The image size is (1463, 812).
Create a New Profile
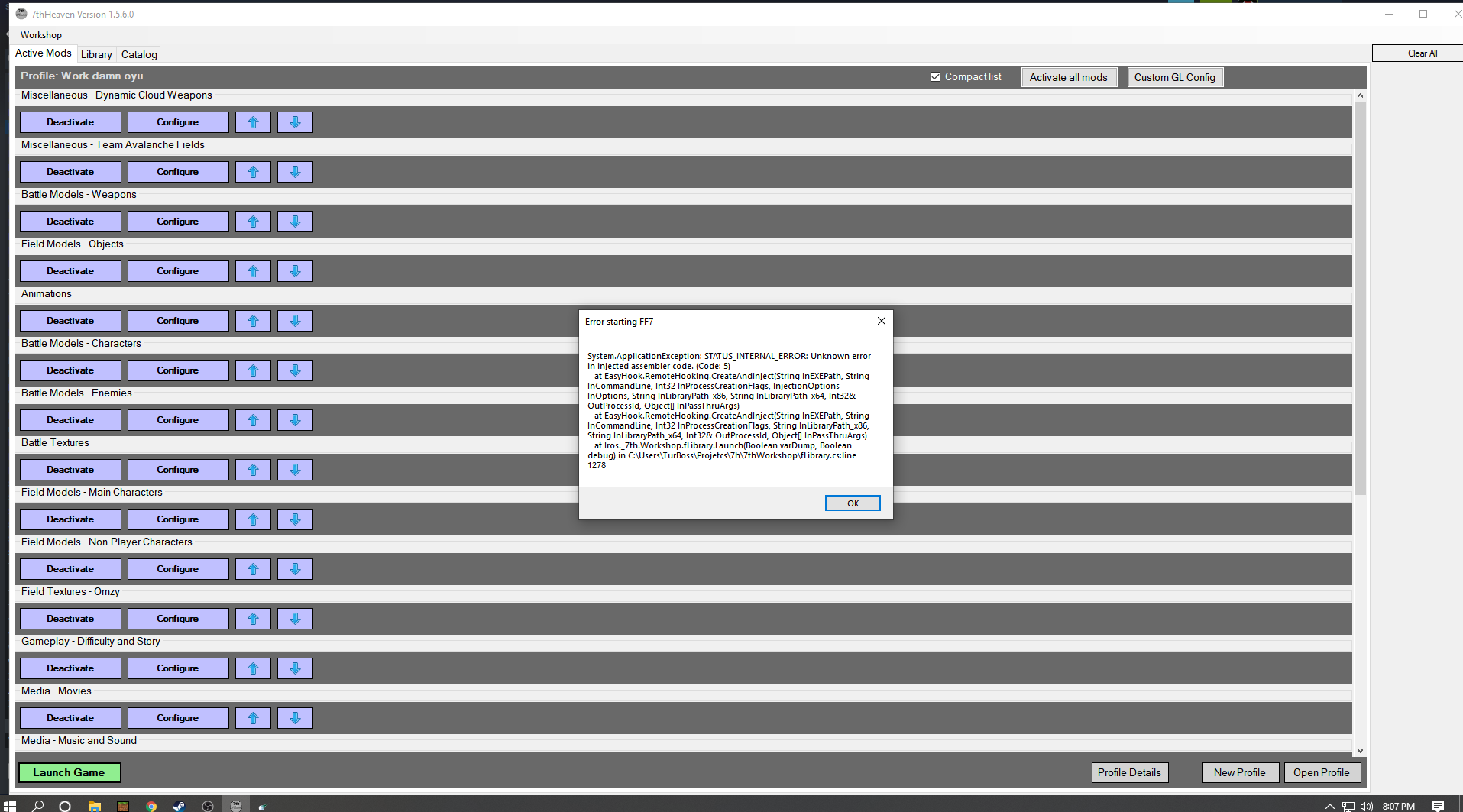[1240, 773]
